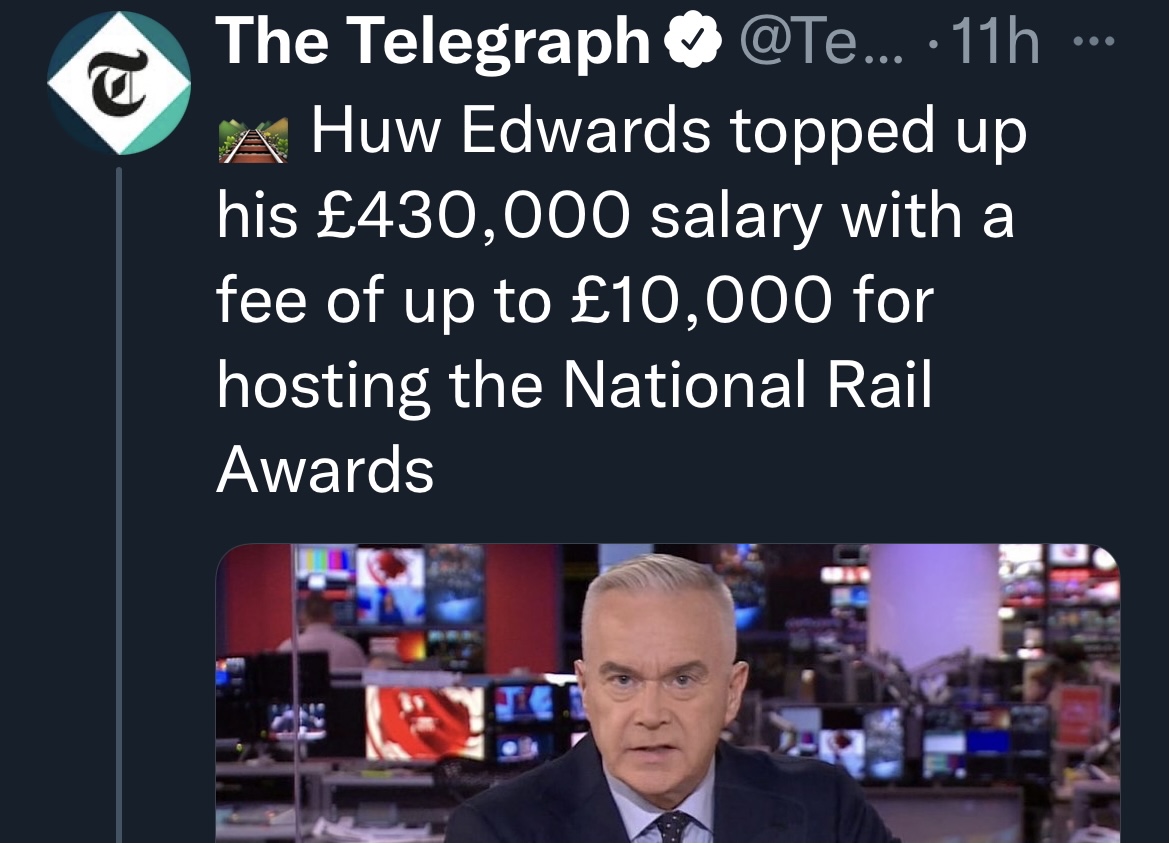Click the '£10,000' fee text
The image size is (1169, 843).
701,301
